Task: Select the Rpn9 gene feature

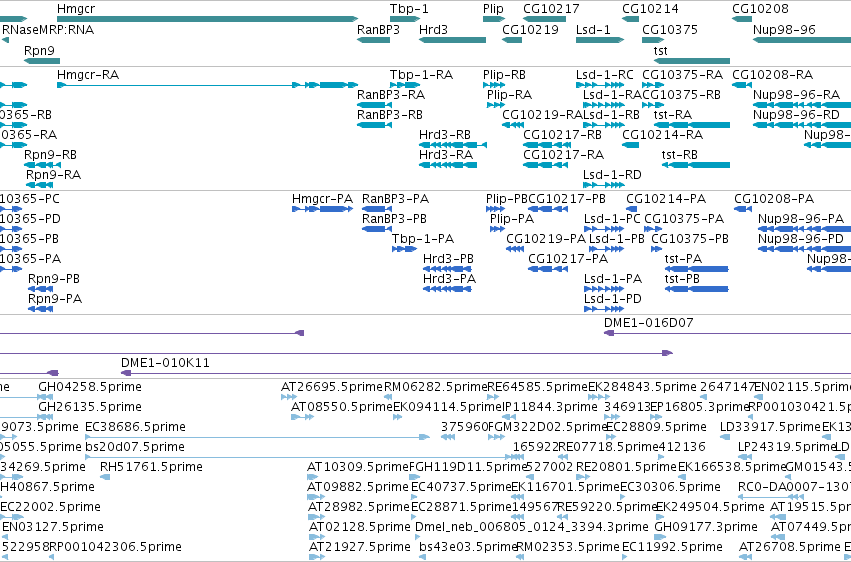Action: click(42, 61)
